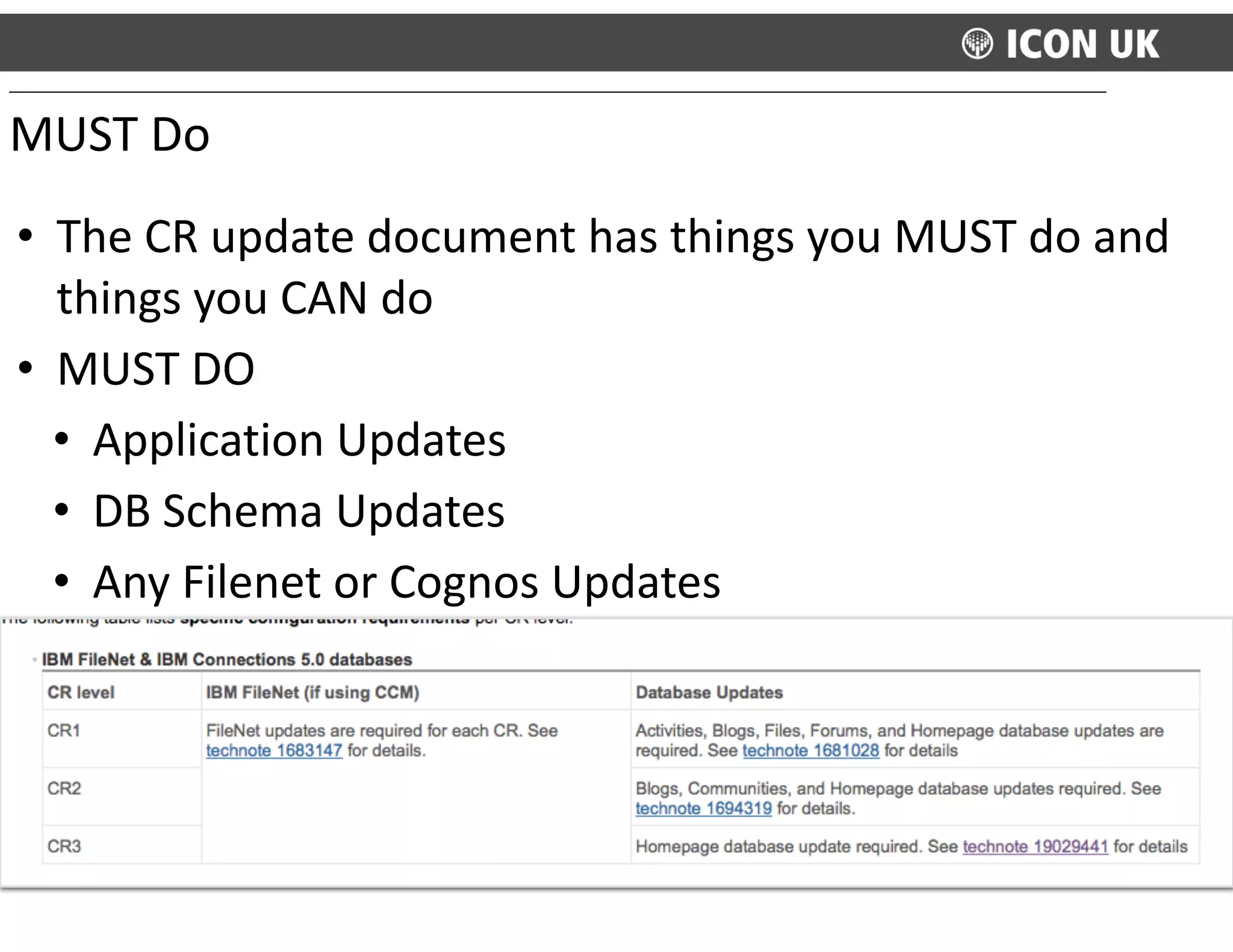Viewport: 1233px width, 952px height.
Task: Open the technote 1694319 link
Action: click(x=703, y=808)
